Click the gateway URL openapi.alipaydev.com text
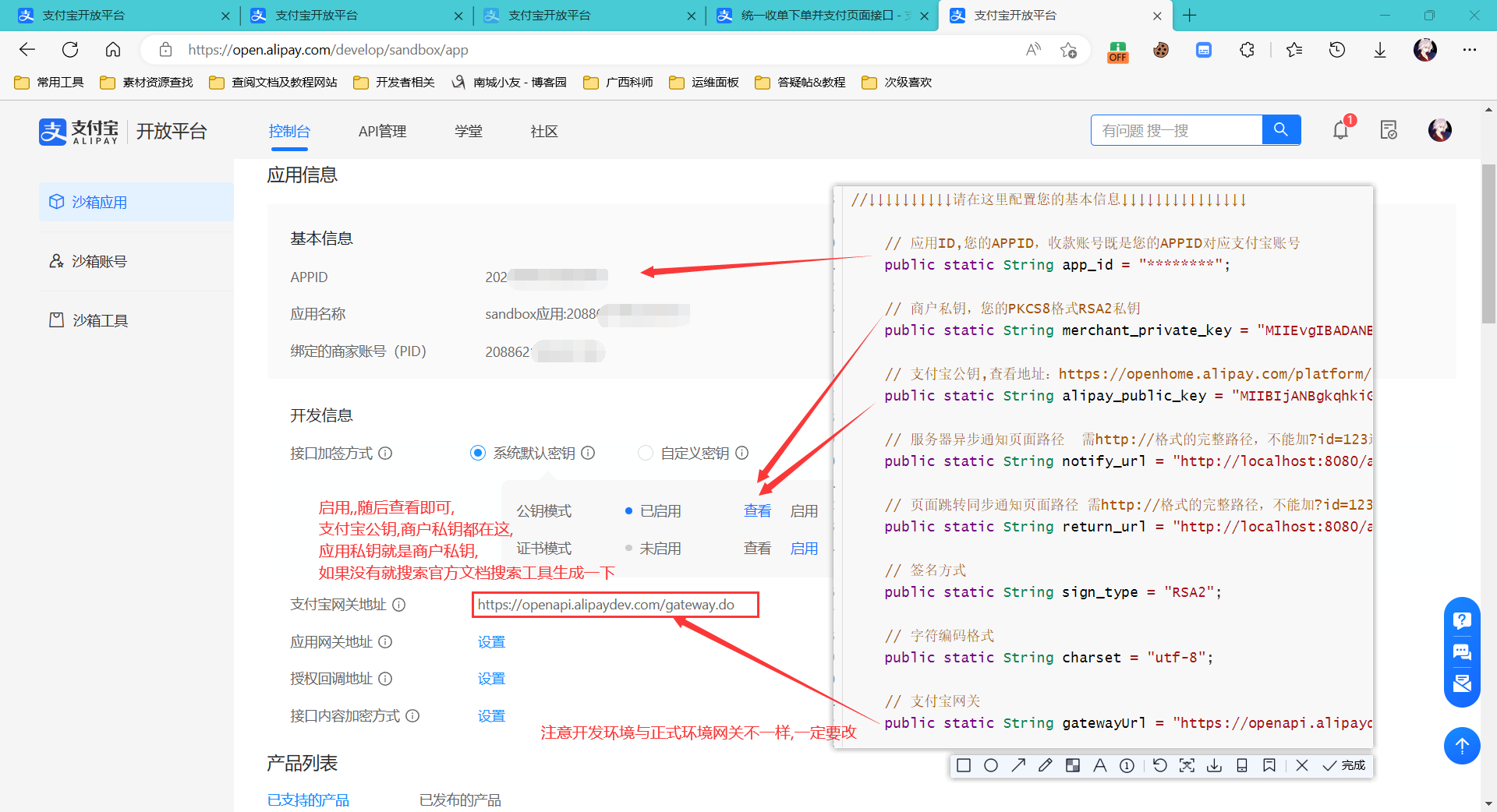Screen dimensions: 1497x812 606,605
